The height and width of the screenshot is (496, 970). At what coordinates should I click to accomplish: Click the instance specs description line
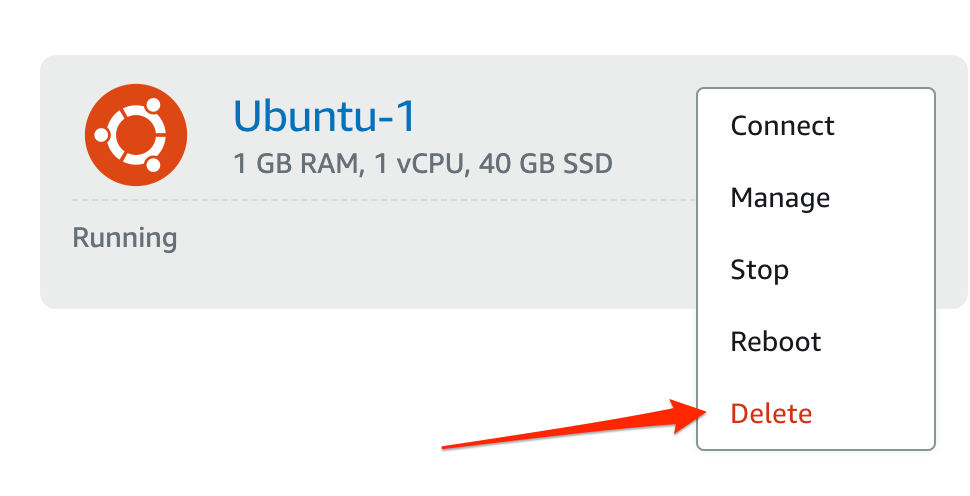click(x=422, y=163)
